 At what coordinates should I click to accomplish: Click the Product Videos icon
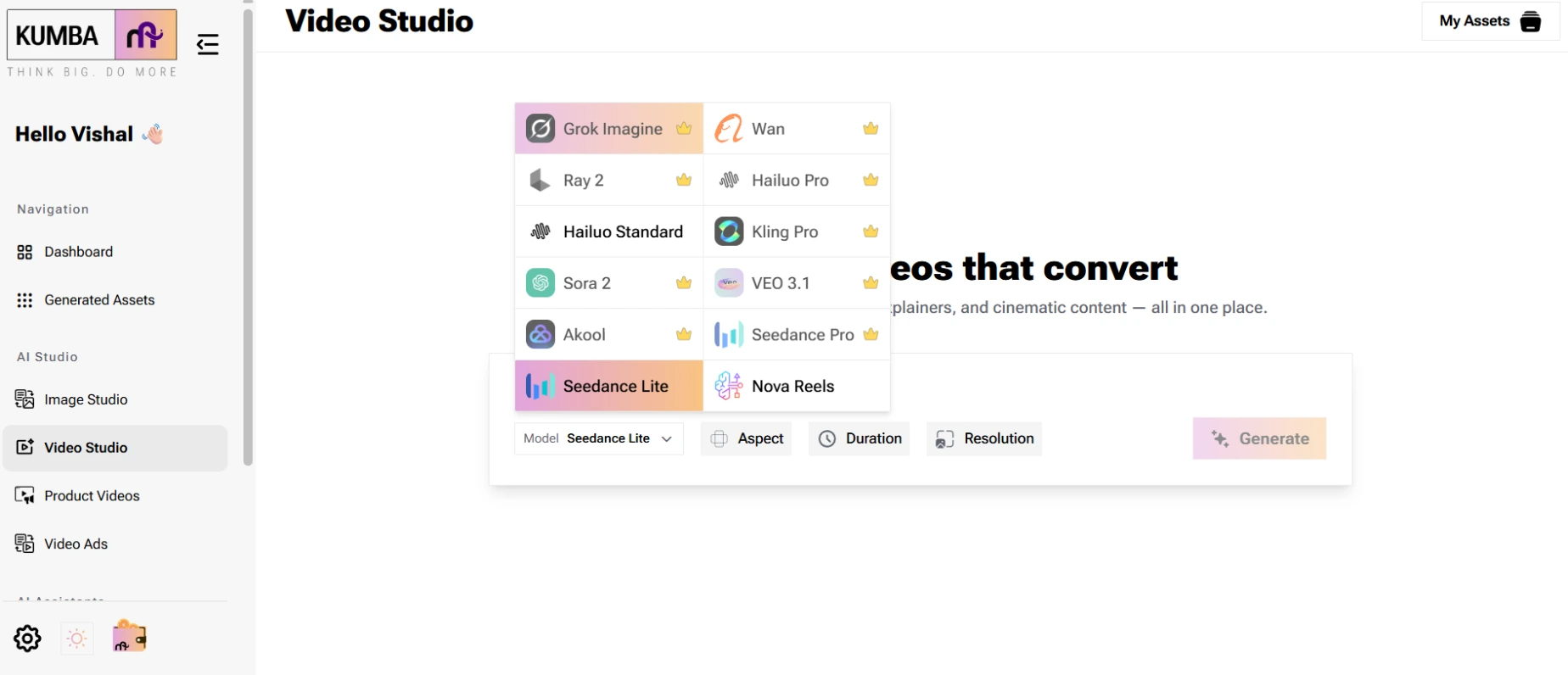(25, 496)
